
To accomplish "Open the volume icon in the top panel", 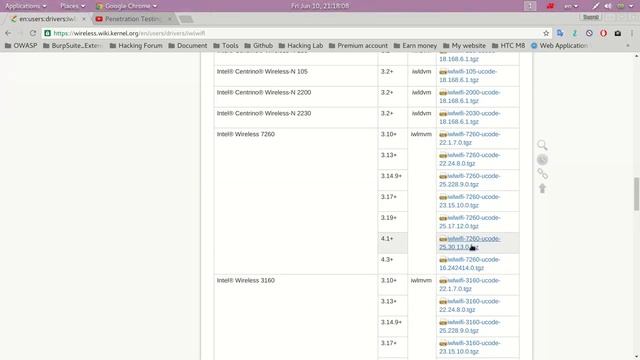I will point(608,6).
